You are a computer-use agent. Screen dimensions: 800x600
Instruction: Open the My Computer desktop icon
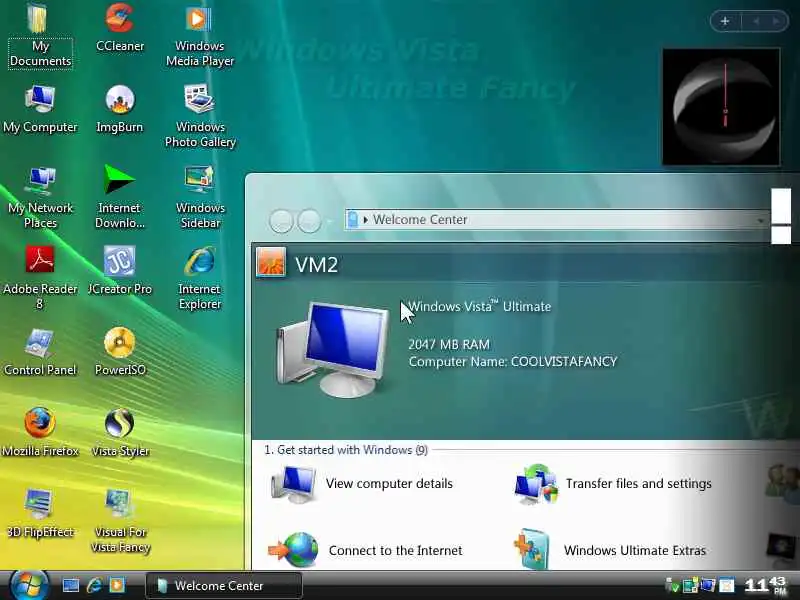[x=40, y=110]
